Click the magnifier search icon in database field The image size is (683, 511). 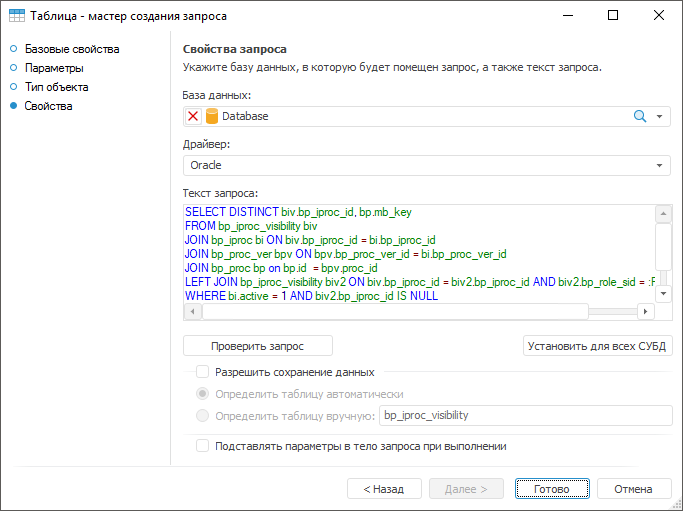(640, 116)
